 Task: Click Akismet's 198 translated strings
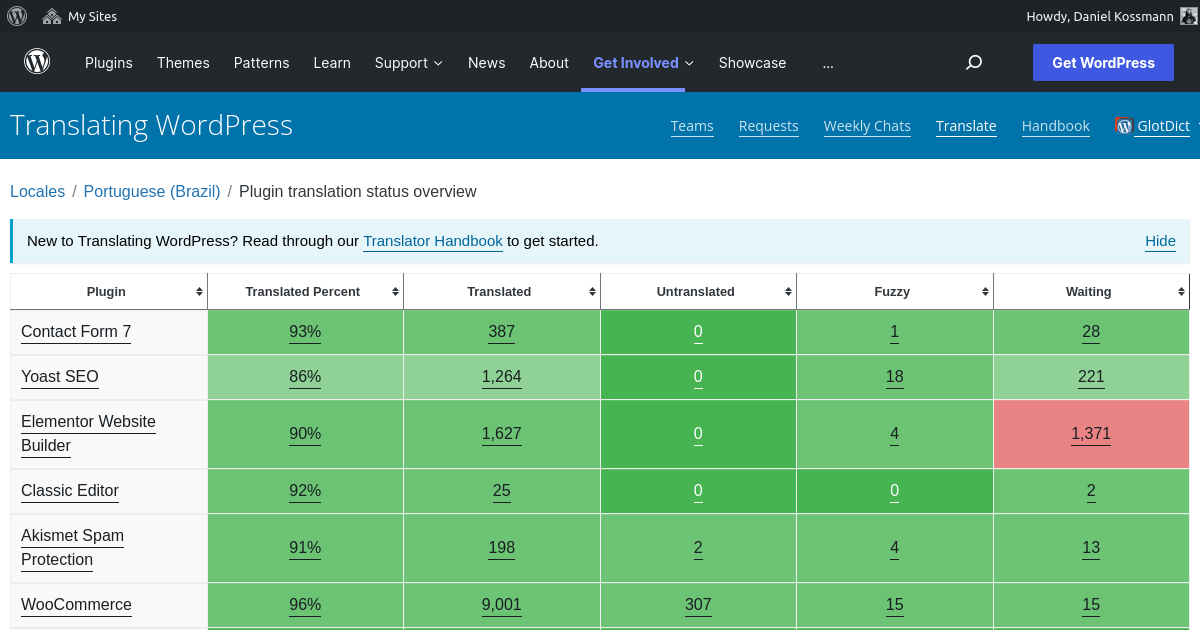(502, 548)
